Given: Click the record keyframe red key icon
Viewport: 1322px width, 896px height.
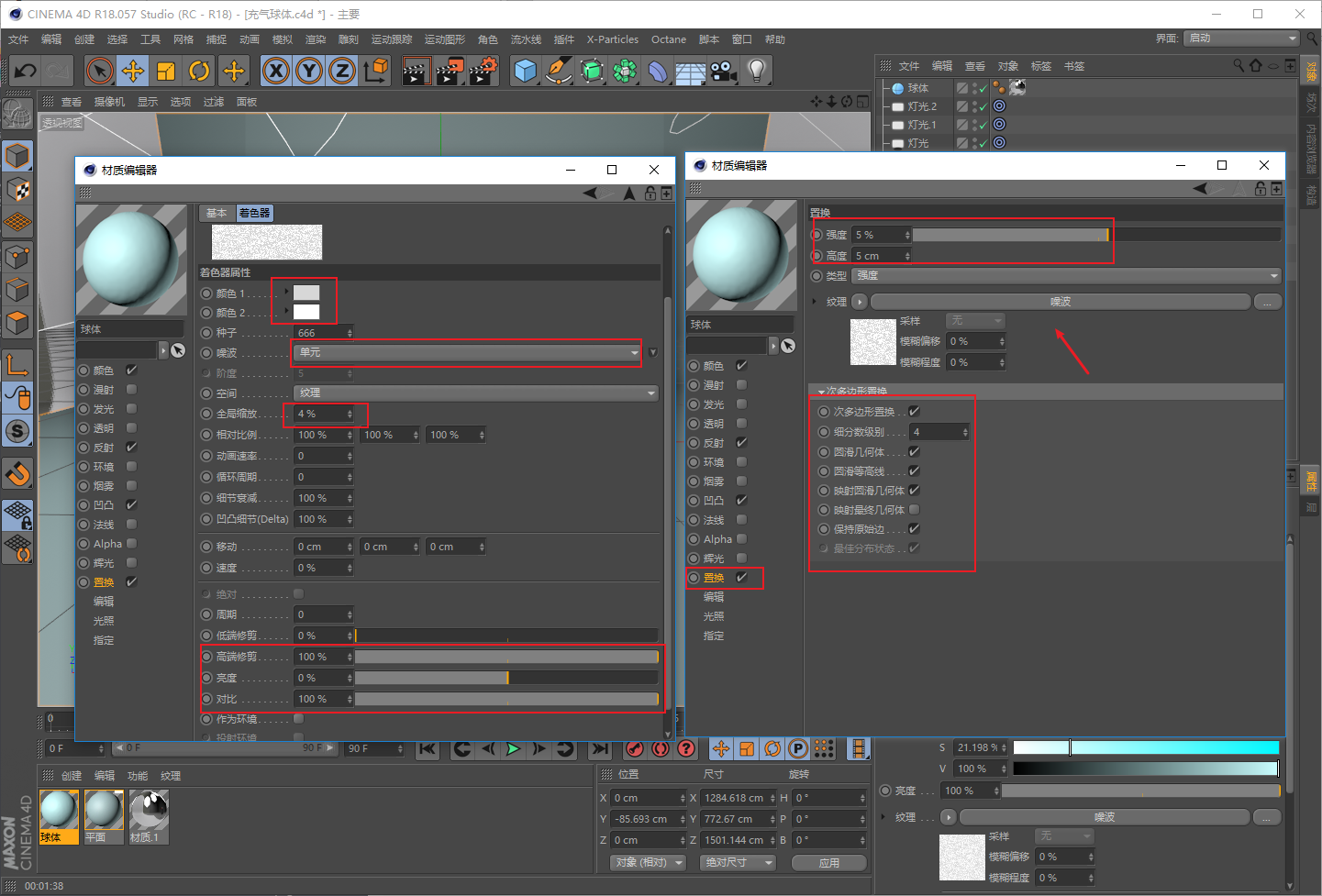Looking at the screenshot, I should [635, 749].
